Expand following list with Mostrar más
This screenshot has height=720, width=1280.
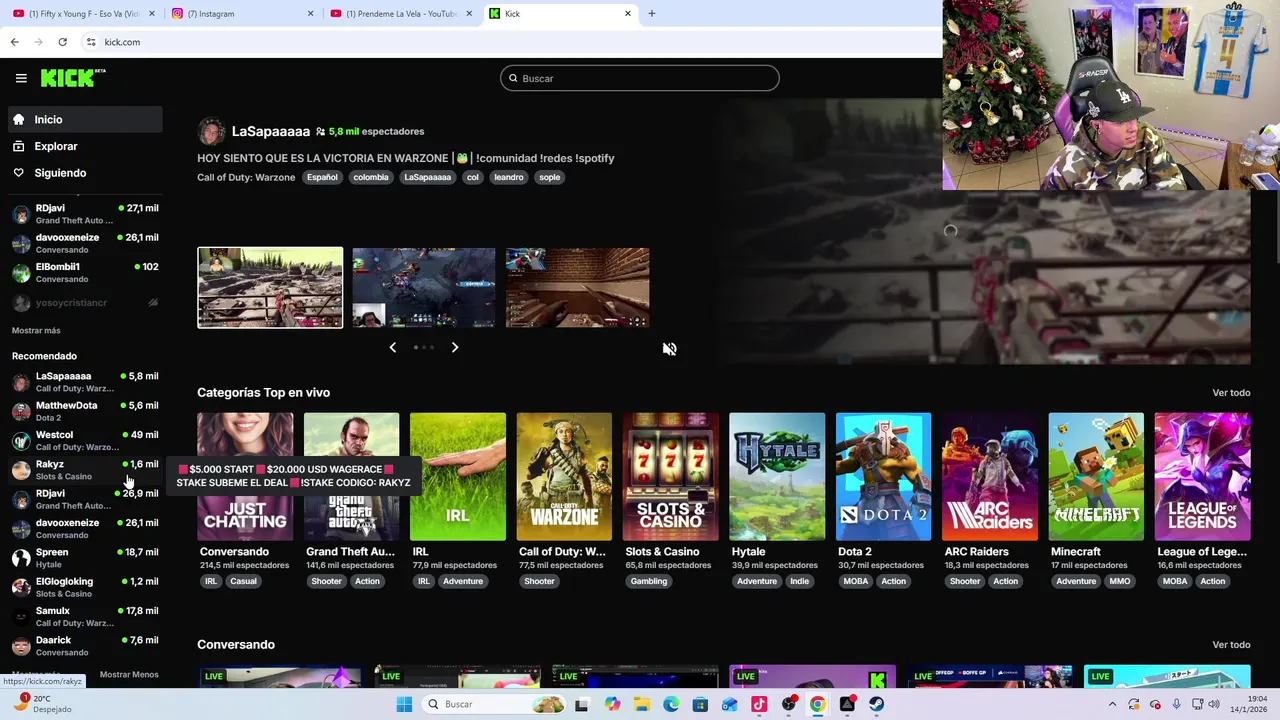[x=36, y=331]
